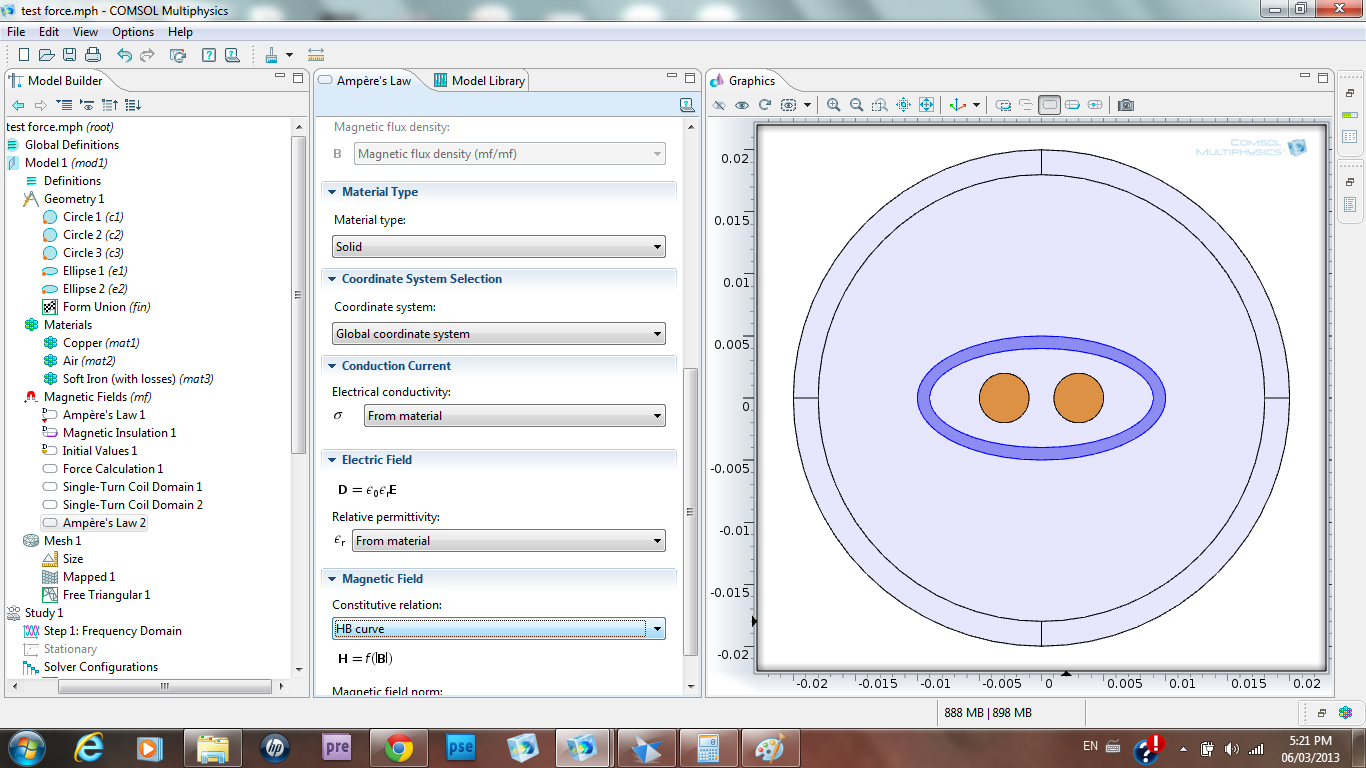Click the Undo arrow in main toolbar
Viewport: 1366px width, 768px height.
point(124,55)
